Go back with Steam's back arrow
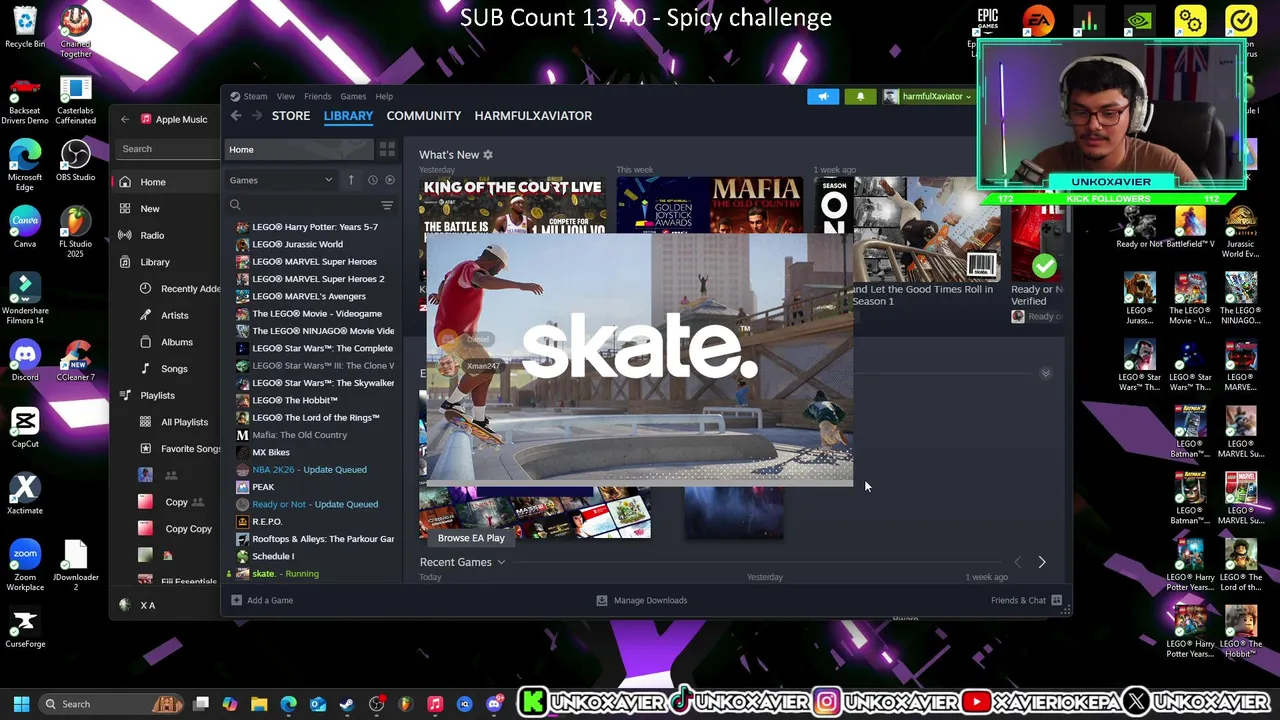 click(x=236, y=116)
